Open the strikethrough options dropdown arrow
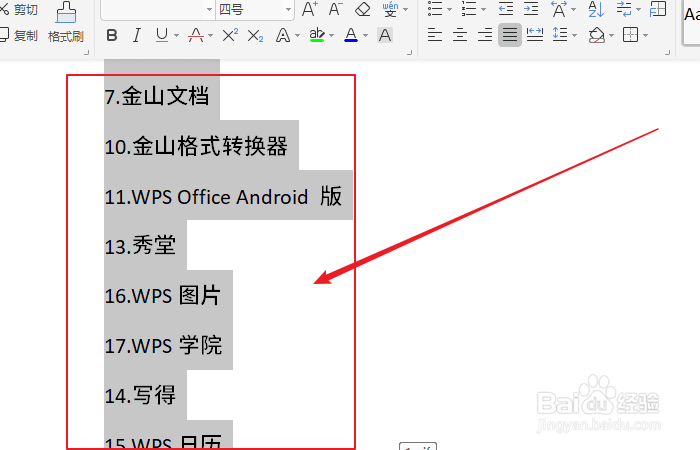The image size is (700, 450). pyautogui.click(x=210, y=35)
